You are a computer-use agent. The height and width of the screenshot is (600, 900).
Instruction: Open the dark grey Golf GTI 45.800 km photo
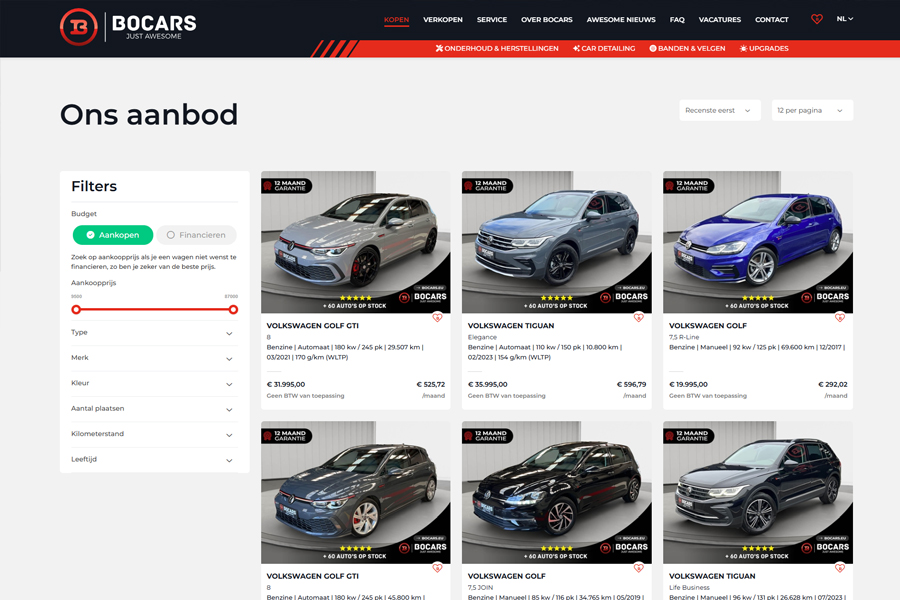(355, 492)
